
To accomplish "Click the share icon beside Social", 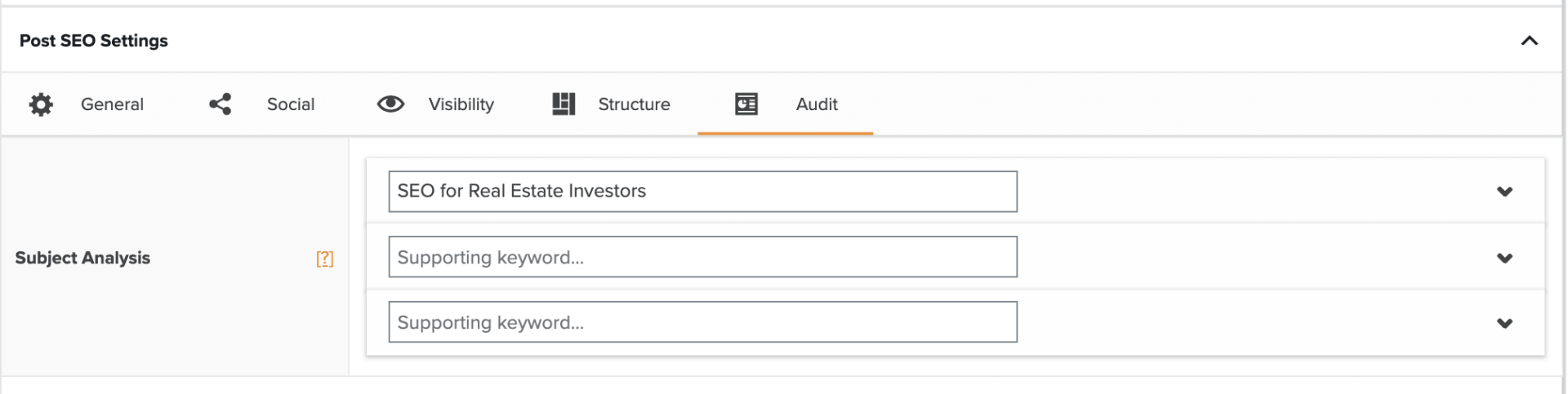I will coord(220,104).
